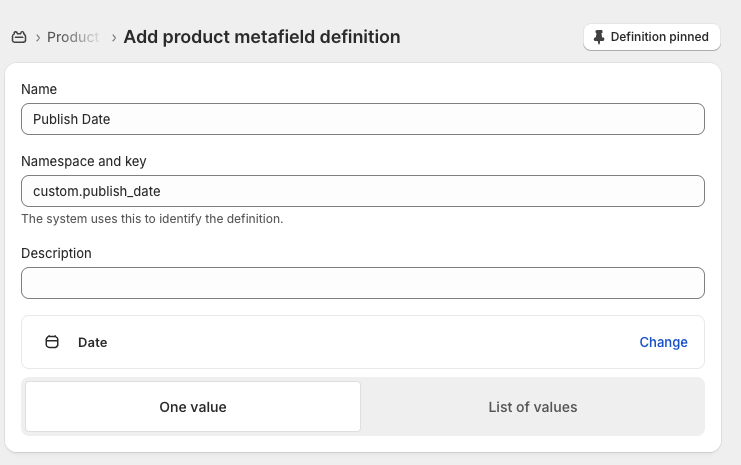The height and width of the screenshot is (465, 741).
Task: Click the Date type label
Action: tap(93, 342)
